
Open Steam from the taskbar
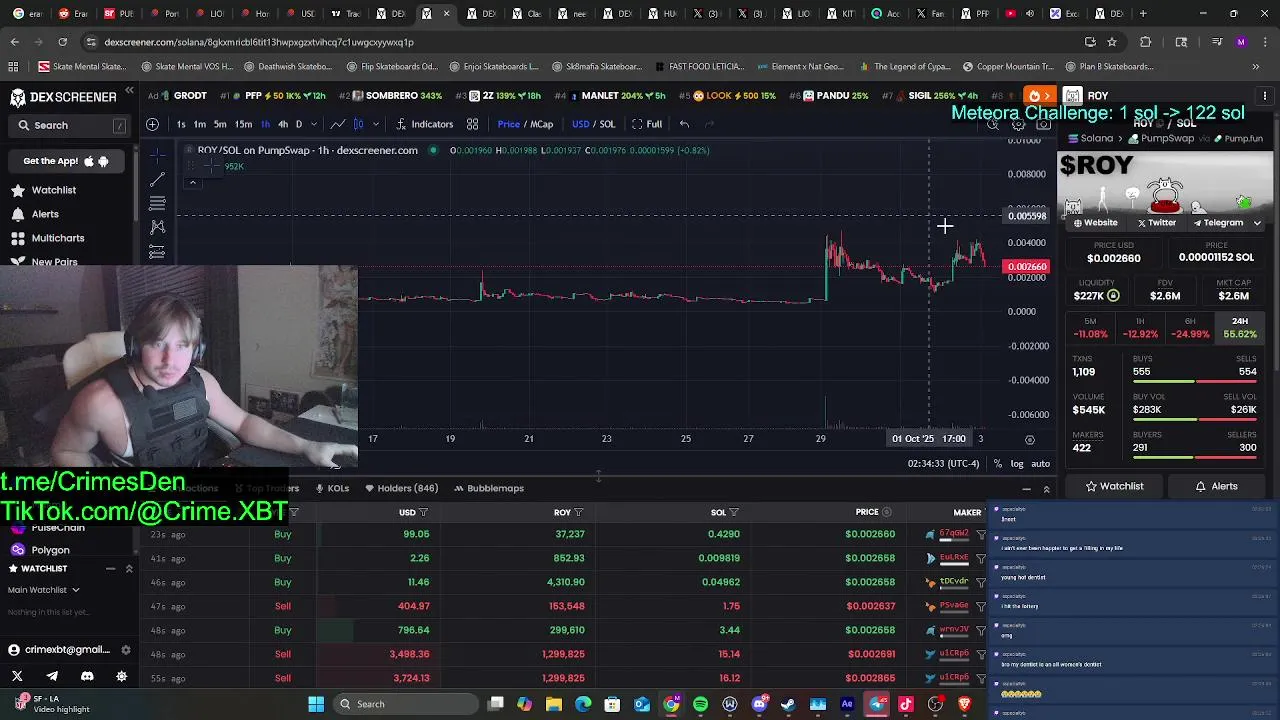pos(788,704)
